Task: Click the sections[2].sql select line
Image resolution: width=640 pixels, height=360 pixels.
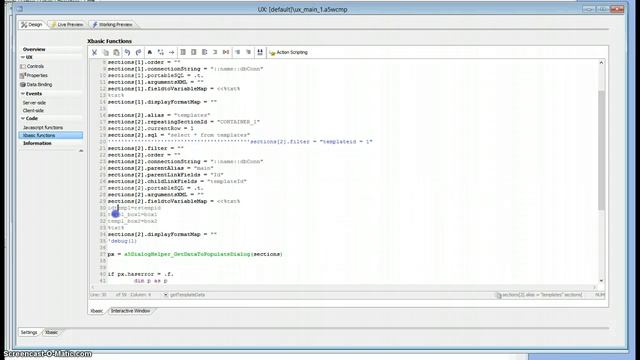Action: pos(179,135)
